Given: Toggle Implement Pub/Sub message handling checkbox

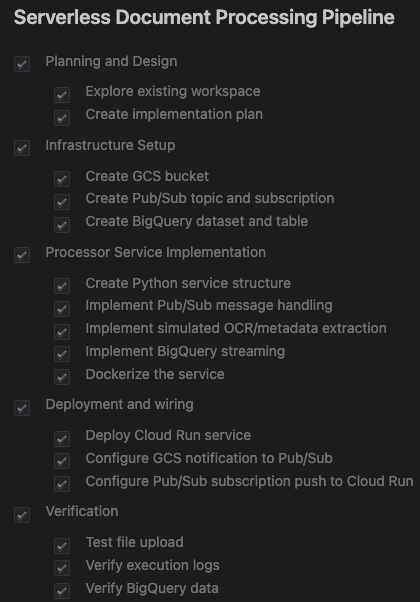Looking at the screenshot, I should [62, 309].
